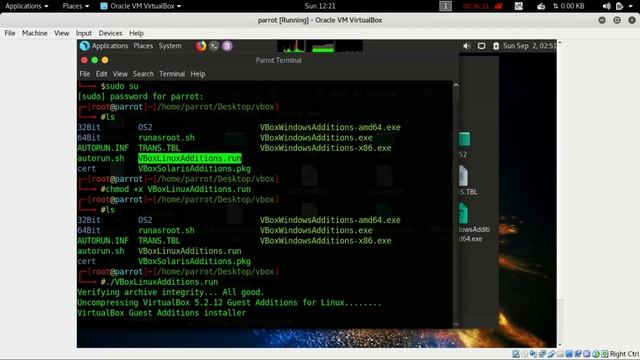Click the guest display icon in panel
Screen dimensions: 640x360
482,46
